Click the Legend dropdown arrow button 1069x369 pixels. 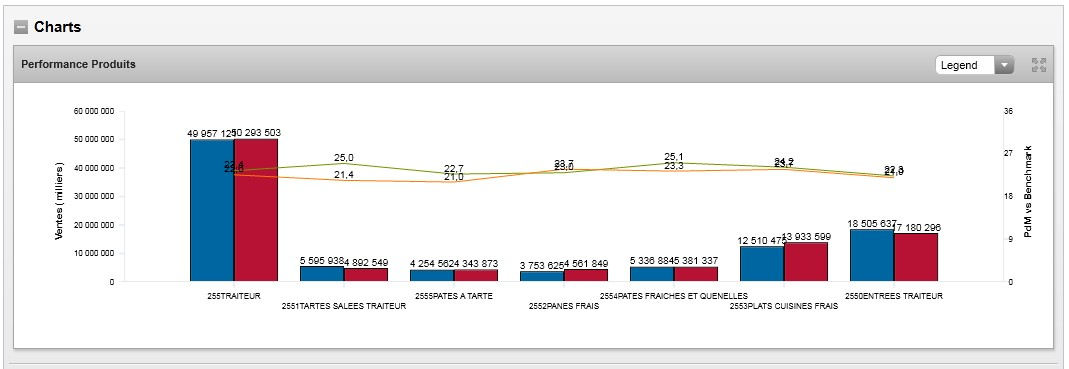1004,65
